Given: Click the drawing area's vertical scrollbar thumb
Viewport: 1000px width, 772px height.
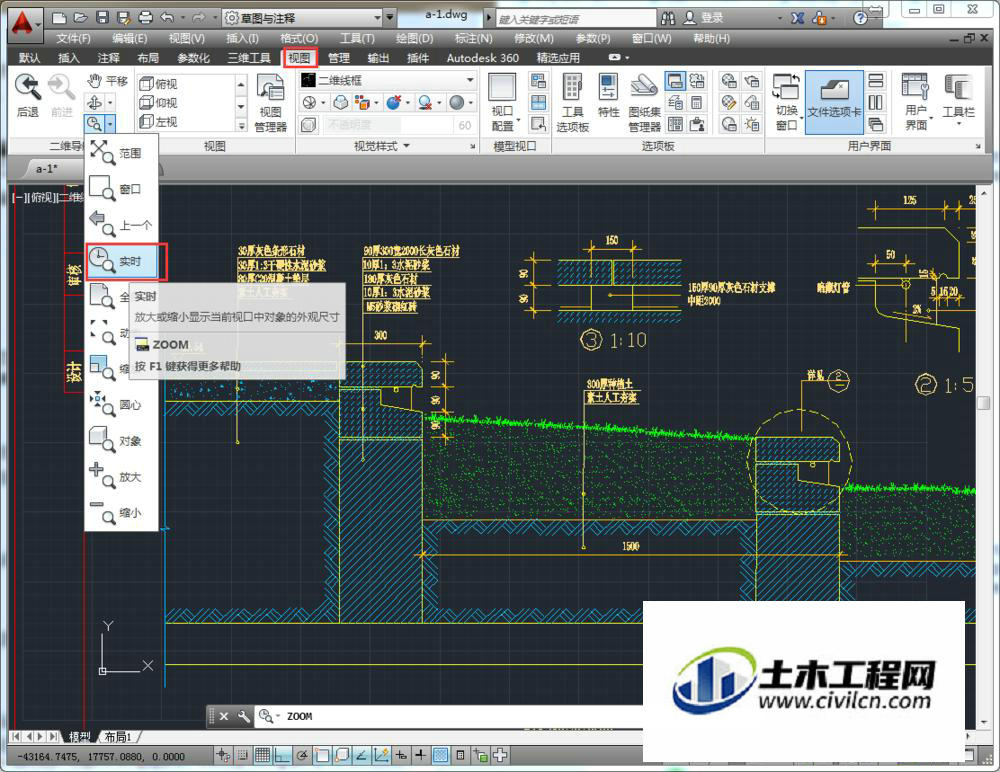Looking at the screenshot, I should [x=983, y=403].
